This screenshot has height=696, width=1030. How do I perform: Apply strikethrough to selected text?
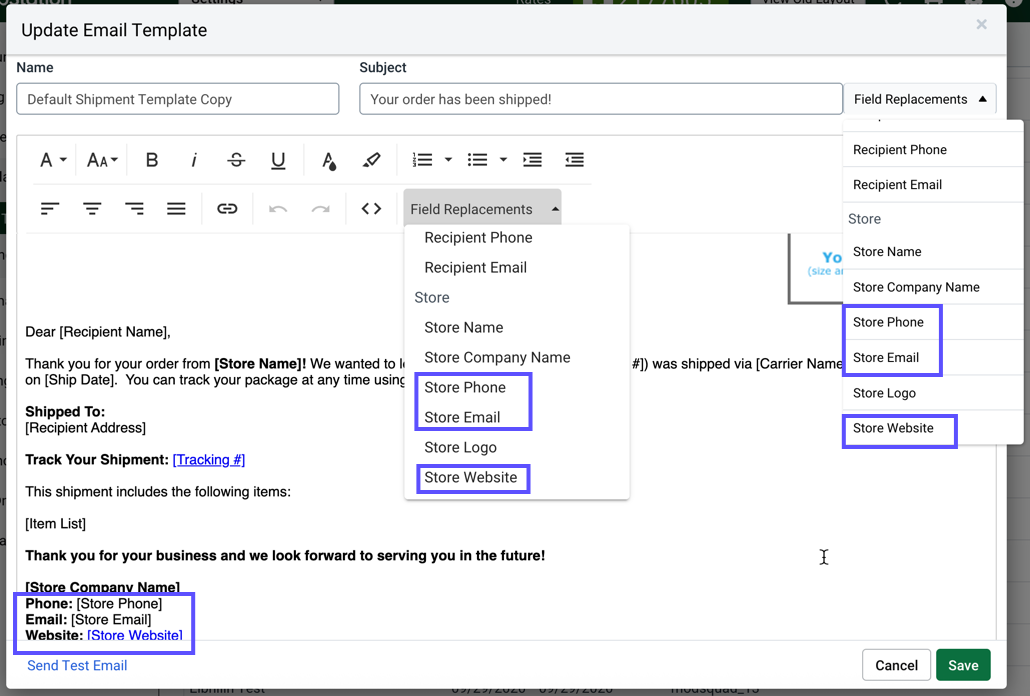[x=236, y=159]
